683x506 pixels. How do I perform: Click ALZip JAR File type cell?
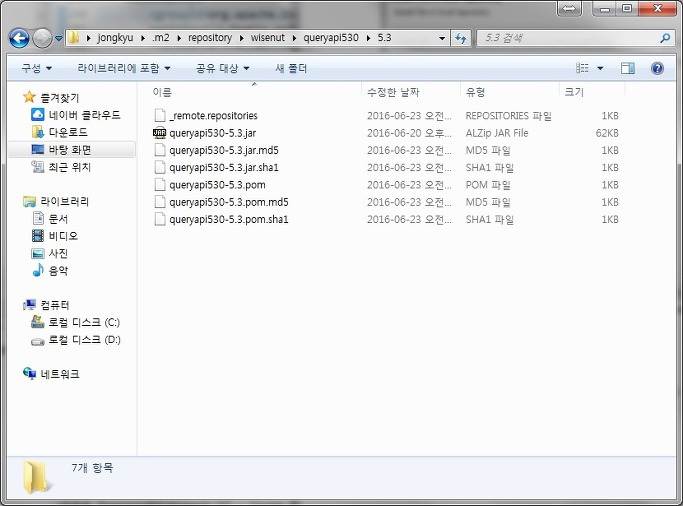tap(497, 133)
